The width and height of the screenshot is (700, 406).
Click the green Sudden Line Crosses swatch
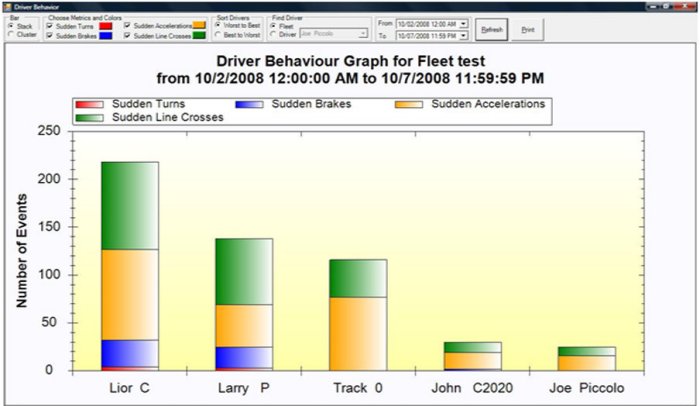point(199,35)
